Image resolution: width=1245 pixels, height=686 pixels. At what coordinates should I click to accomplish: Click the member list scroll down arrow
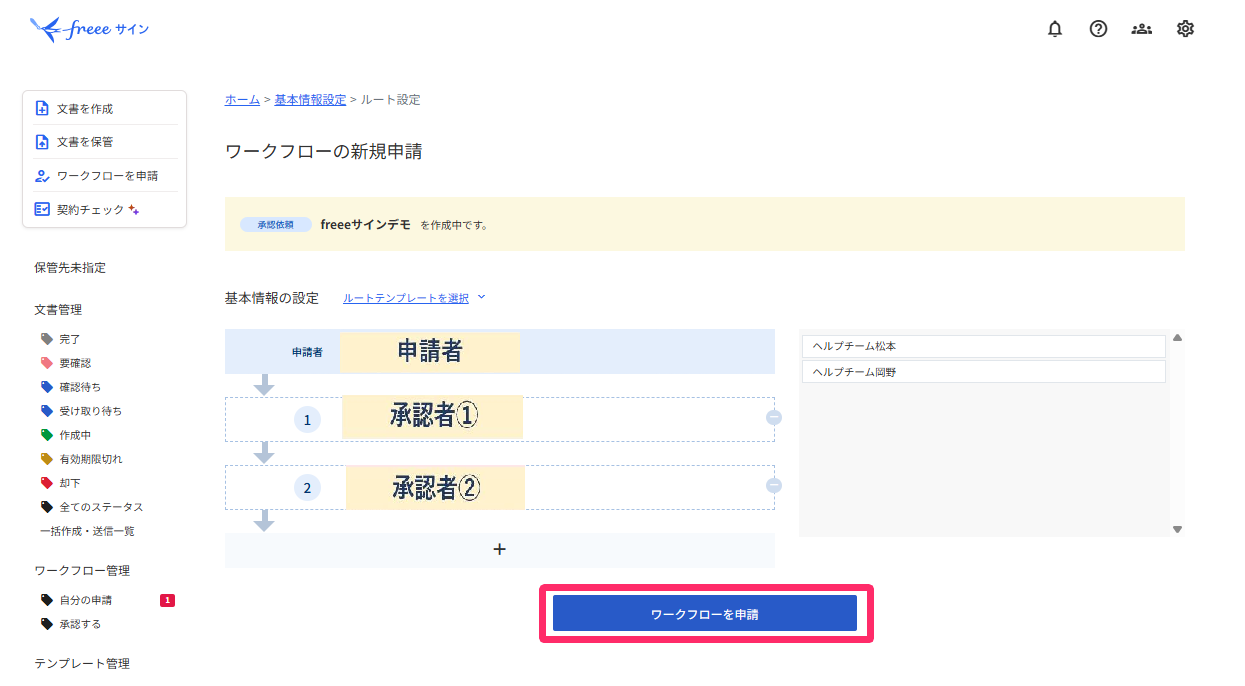click(1177, 529)
